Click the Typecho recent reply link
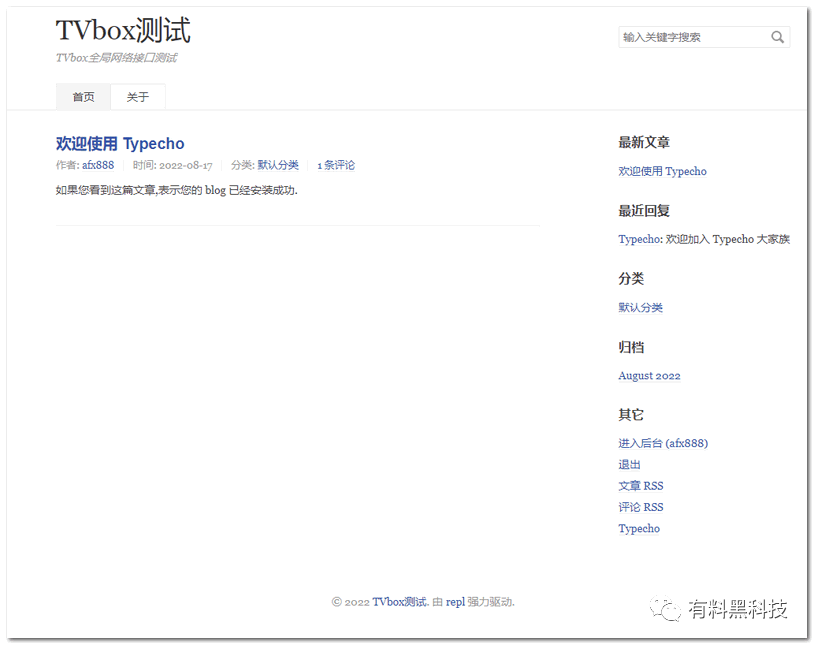 [639, 240]
